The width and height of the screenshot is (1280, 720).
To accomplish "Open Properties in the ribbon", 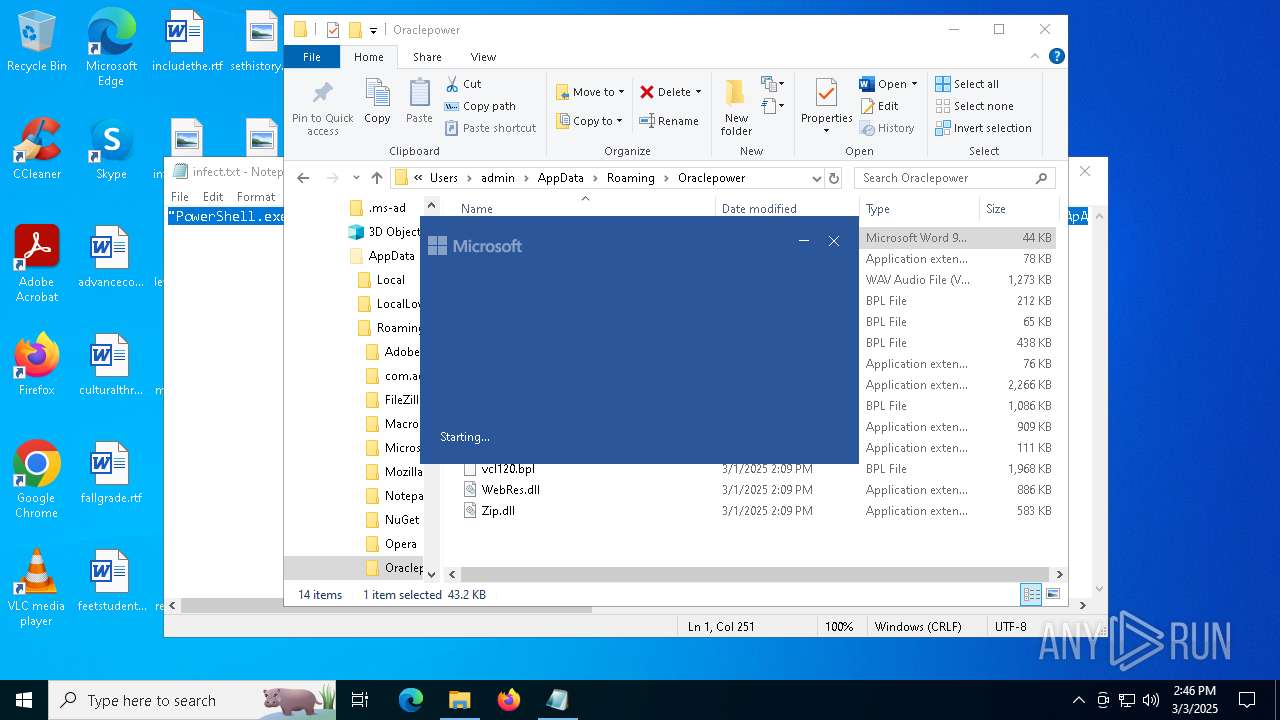I will [x=826, y=107].
